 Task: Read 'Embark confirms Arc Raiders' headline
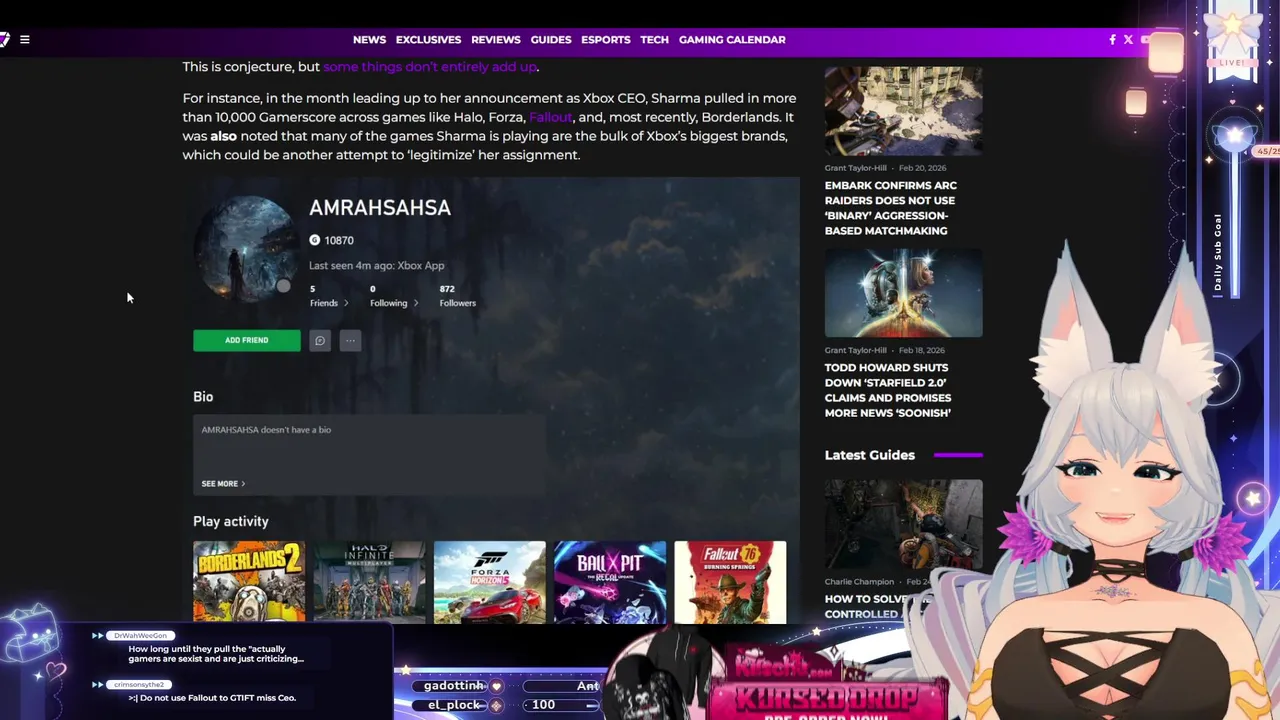(x=891, y=208)
